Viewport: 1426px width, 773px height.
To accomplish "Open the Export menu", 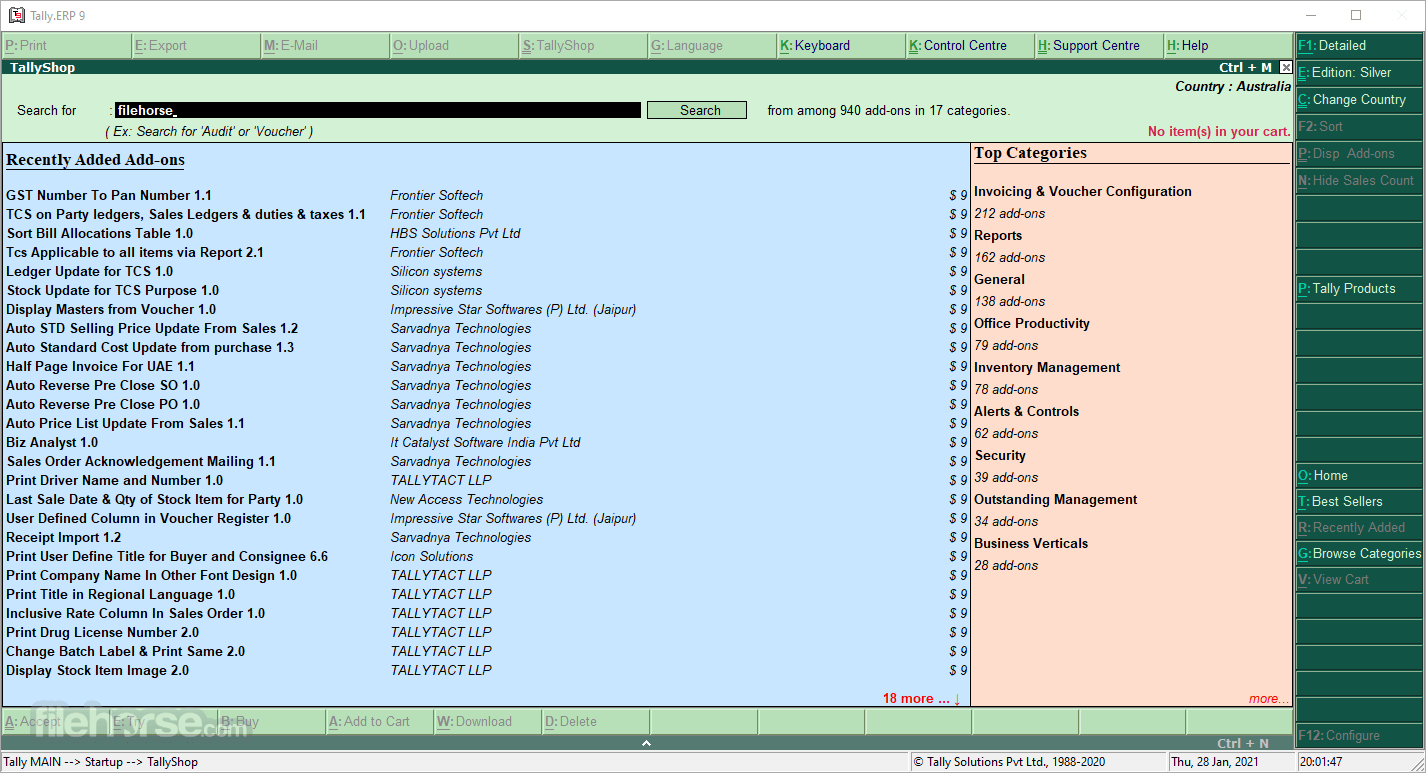I will pos(196,46).
